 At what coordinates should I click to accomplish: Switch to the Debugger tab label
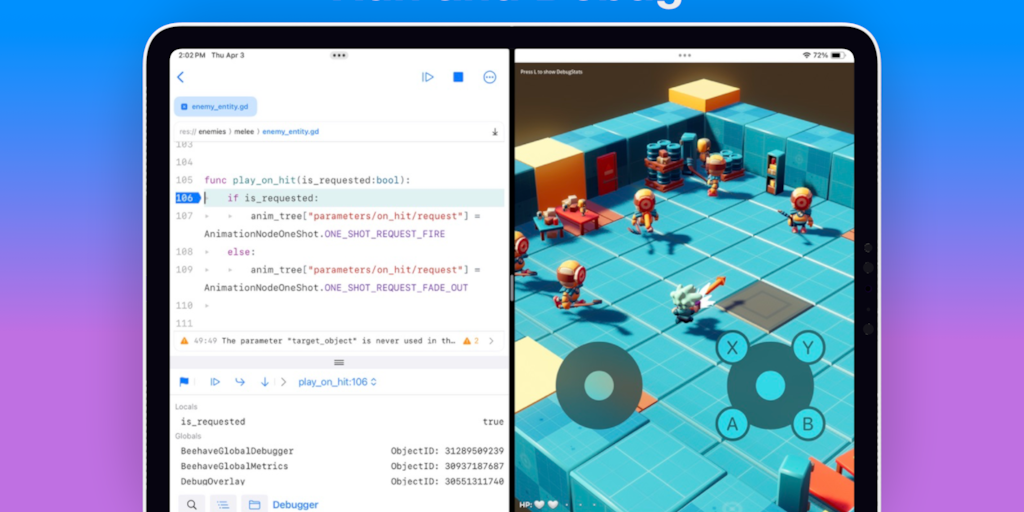point(295,504)
